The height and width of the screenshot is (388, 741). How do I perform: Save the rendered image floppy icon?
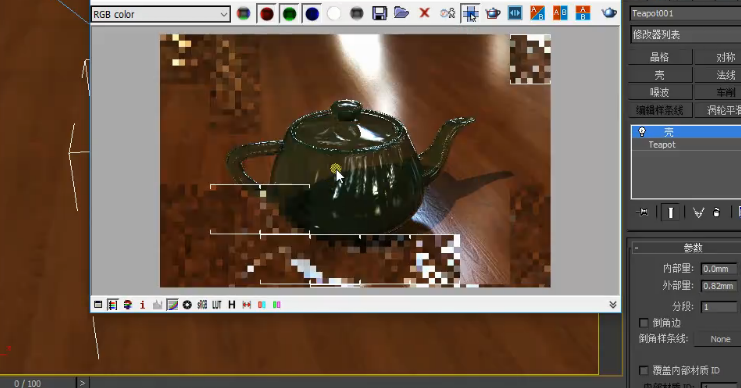(379, 13)
